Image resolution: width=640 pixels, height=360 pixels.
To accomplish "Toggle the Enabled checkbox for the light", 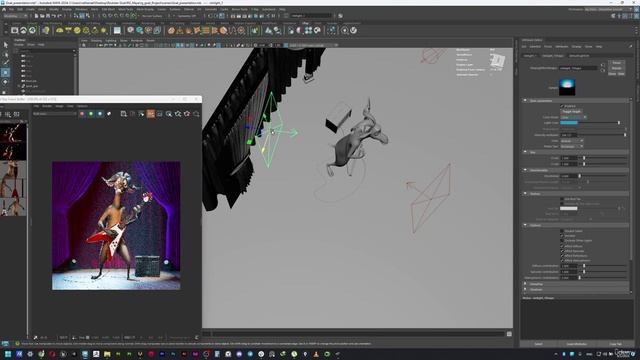I will 562,106.
